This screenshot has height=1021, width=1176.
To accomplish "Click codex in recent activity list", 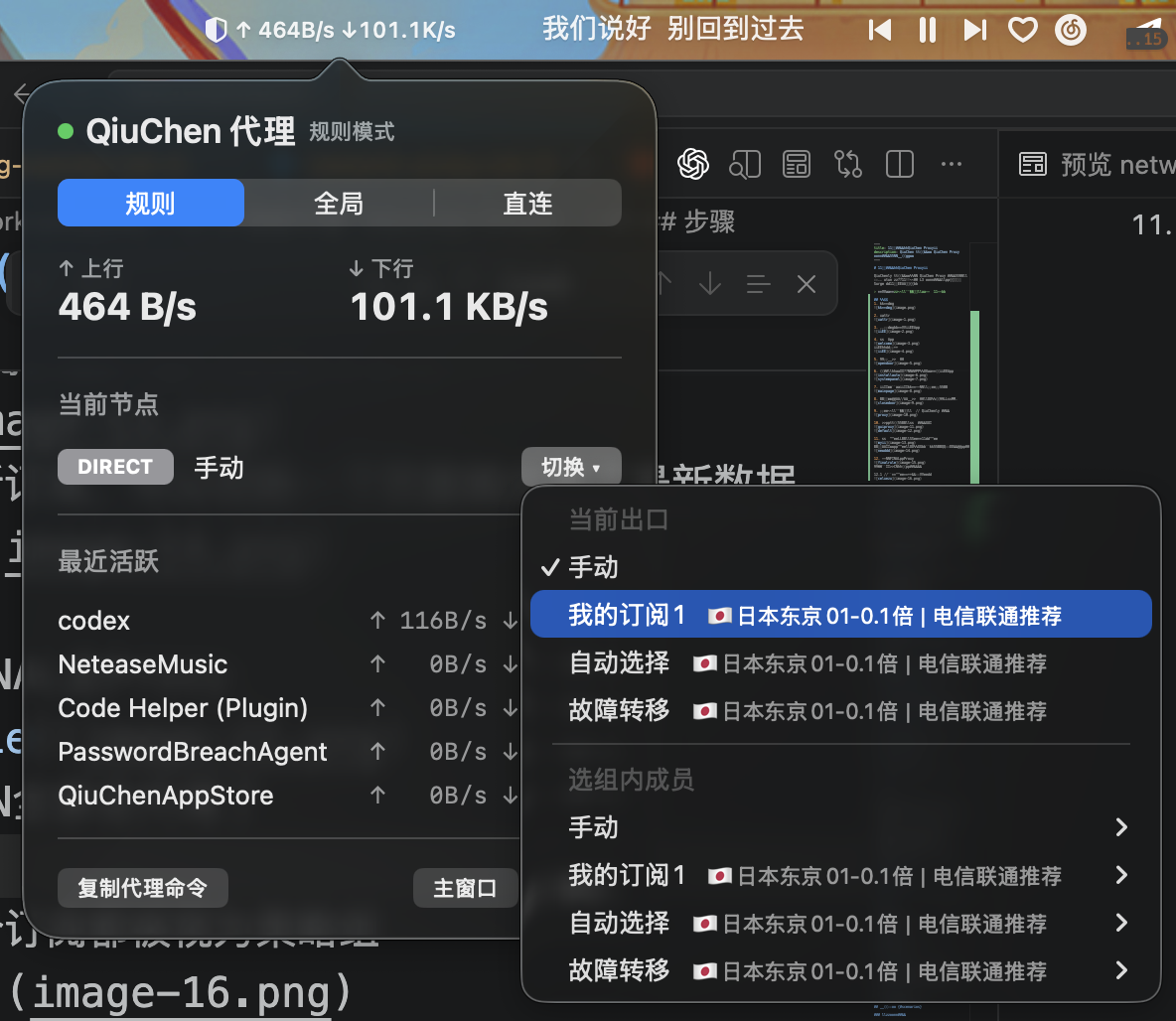I will pos(93,621).
